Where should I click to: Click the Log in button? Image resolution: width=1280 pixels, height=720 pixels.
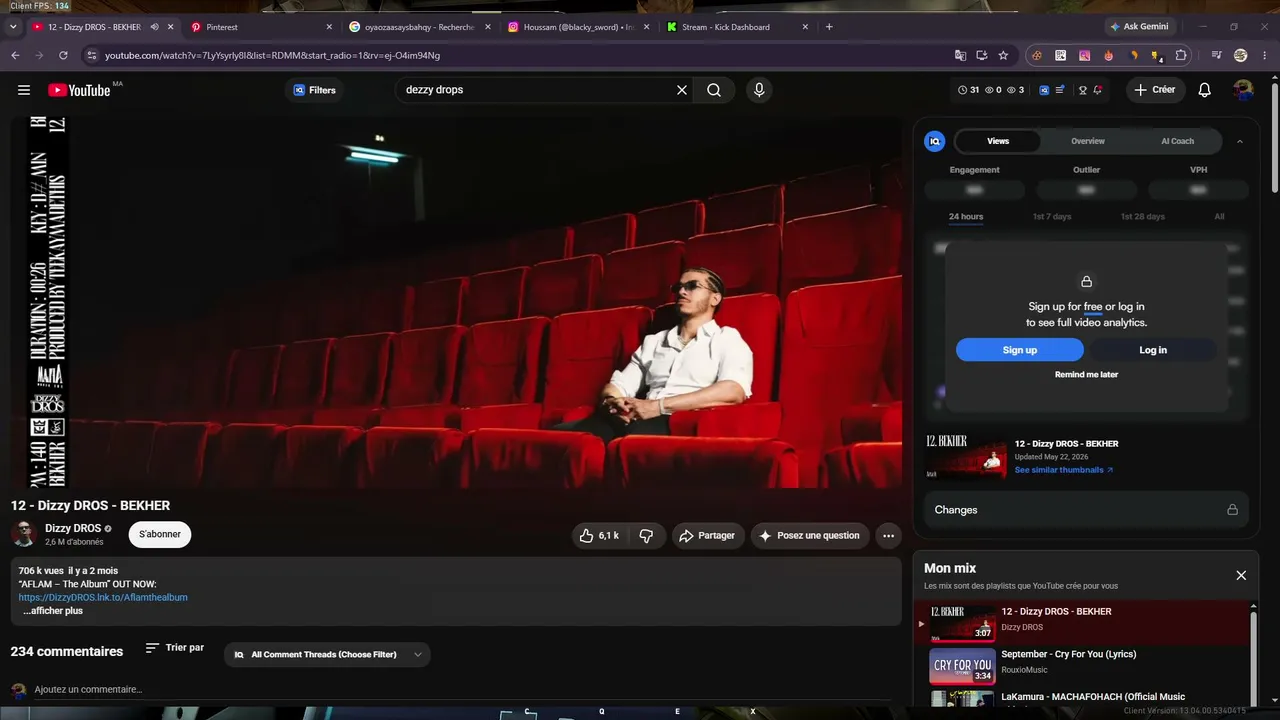pyautogui.click(x=1153, y=350)
